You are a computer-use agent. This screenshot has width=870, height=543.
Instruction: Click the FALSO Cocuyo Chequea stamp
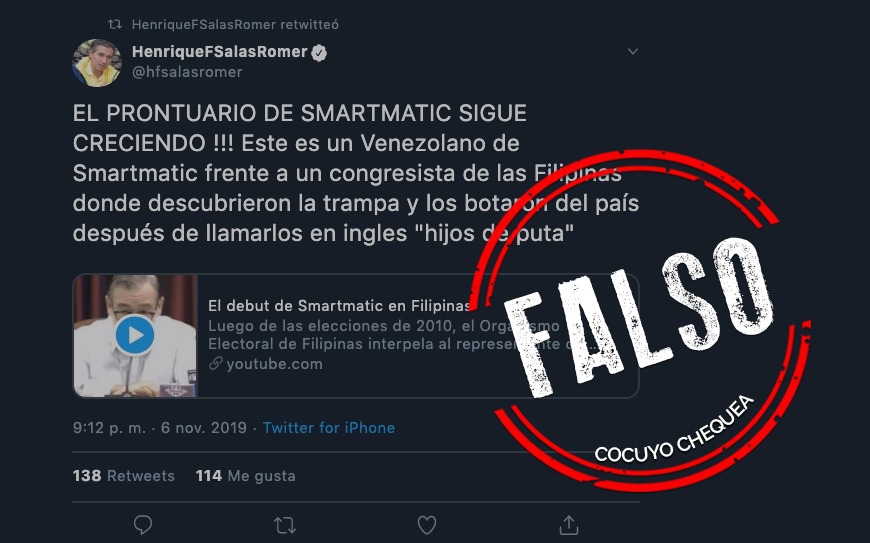[638, 321]
